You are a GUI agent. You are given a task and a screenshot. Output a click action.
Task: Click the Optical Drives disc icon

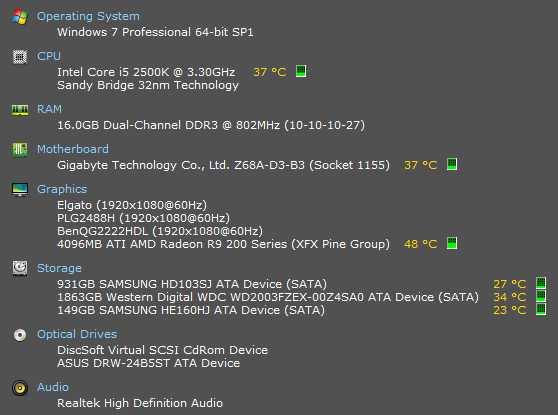[20, 335]
